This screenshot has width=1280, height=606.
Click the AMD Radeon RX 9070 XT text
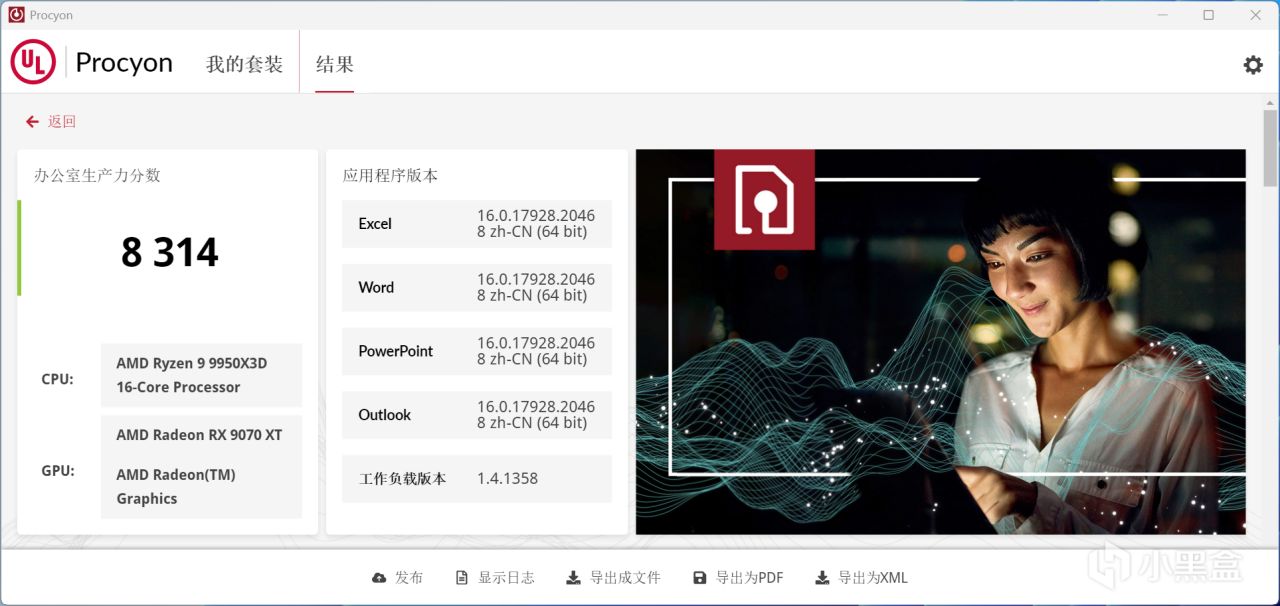(199, 435)
